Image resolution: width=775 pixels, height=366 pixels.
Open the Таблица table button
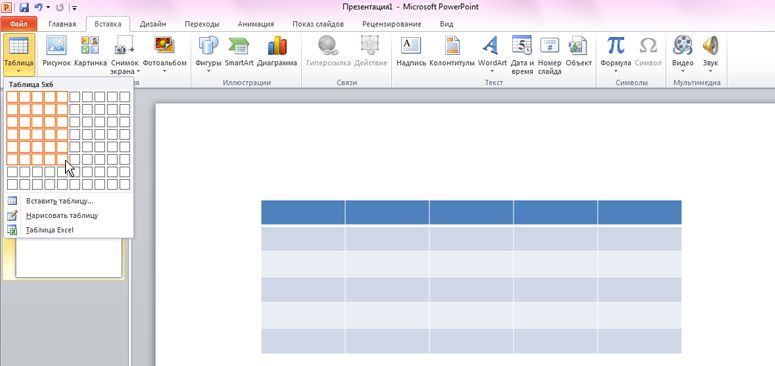[x=18, y=54]
